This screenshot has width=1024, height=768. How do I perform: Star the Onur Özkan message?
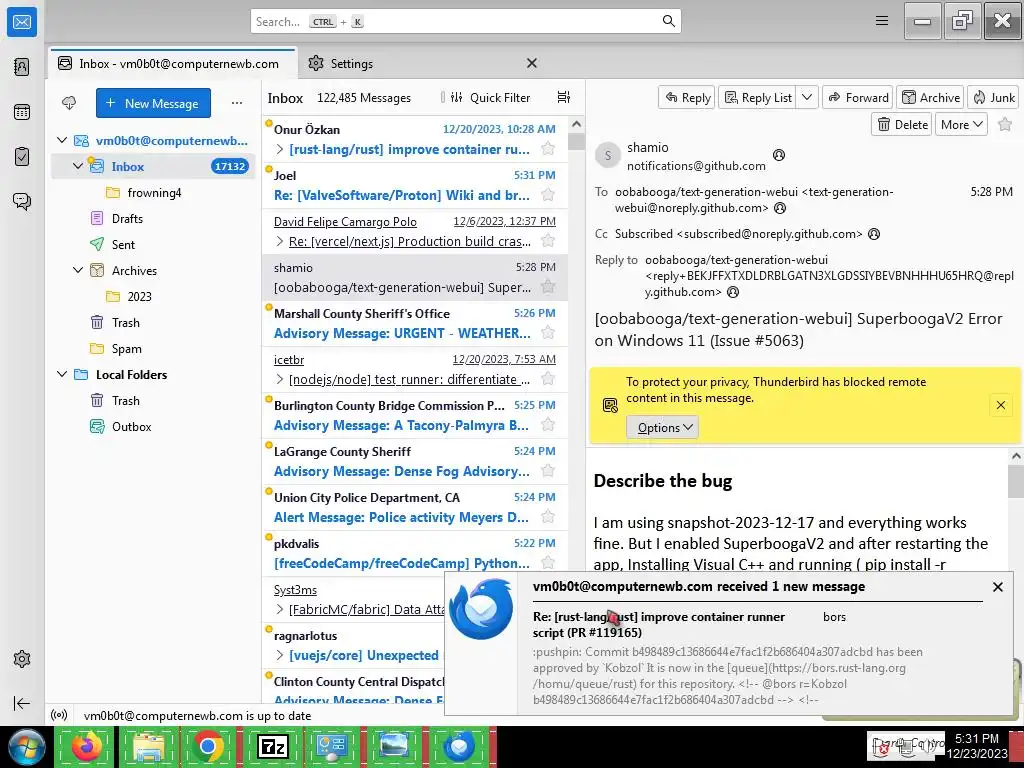(548, 149)
